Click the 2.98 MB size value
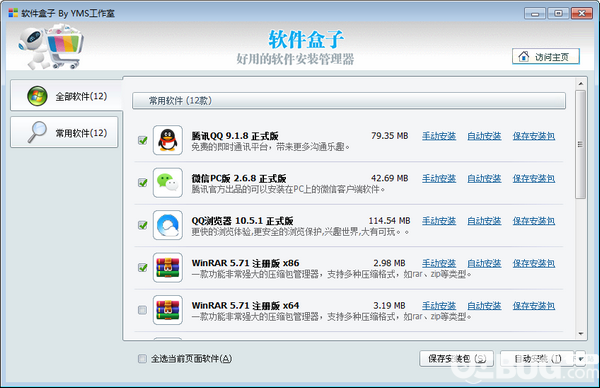 click(389, 263)
